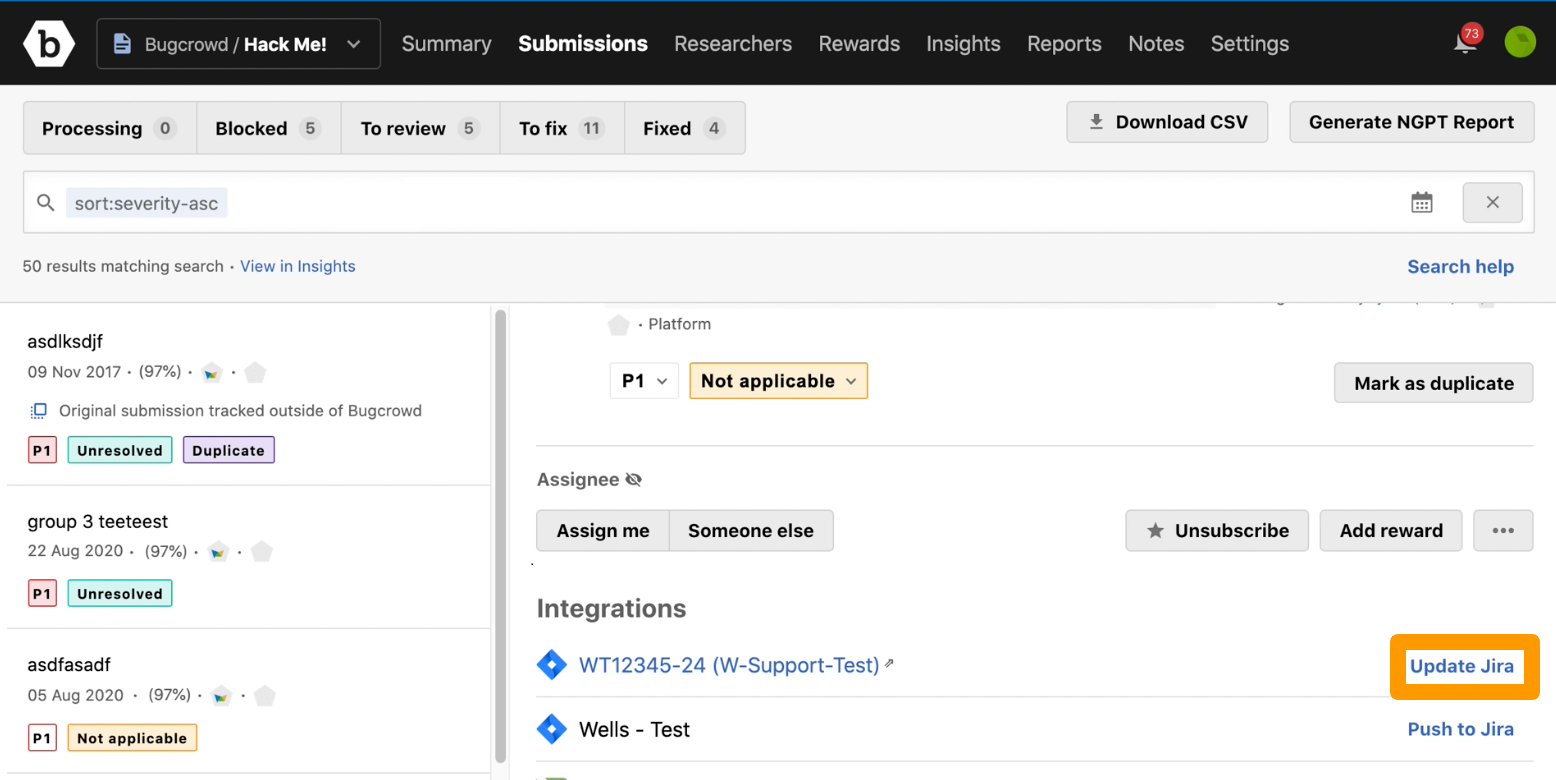Image resolution: width=1556 pixels, height=780 pixels.
Task: Click the Assign me button
Action: [603, 531]
